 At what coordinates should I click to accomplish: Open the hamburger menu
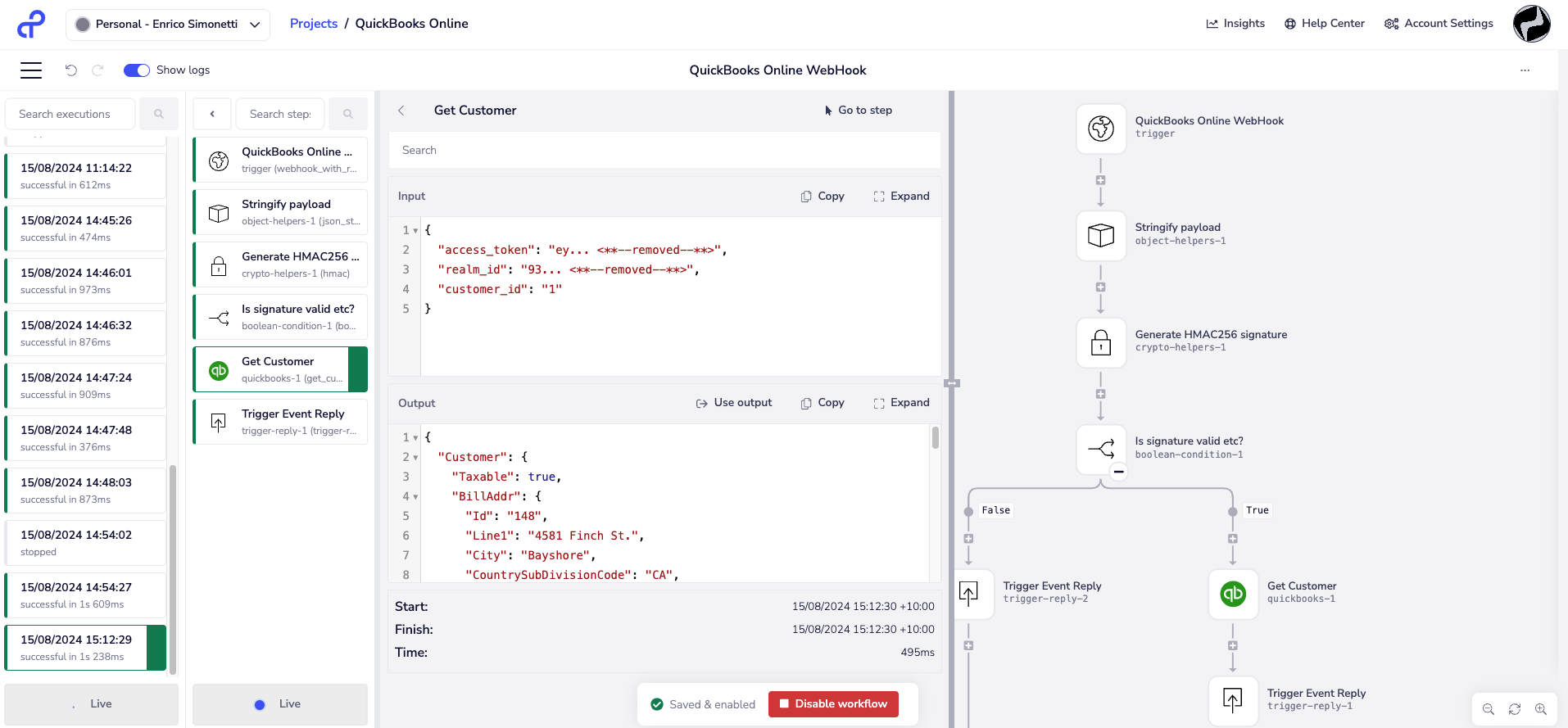click(x=31, y=70)
